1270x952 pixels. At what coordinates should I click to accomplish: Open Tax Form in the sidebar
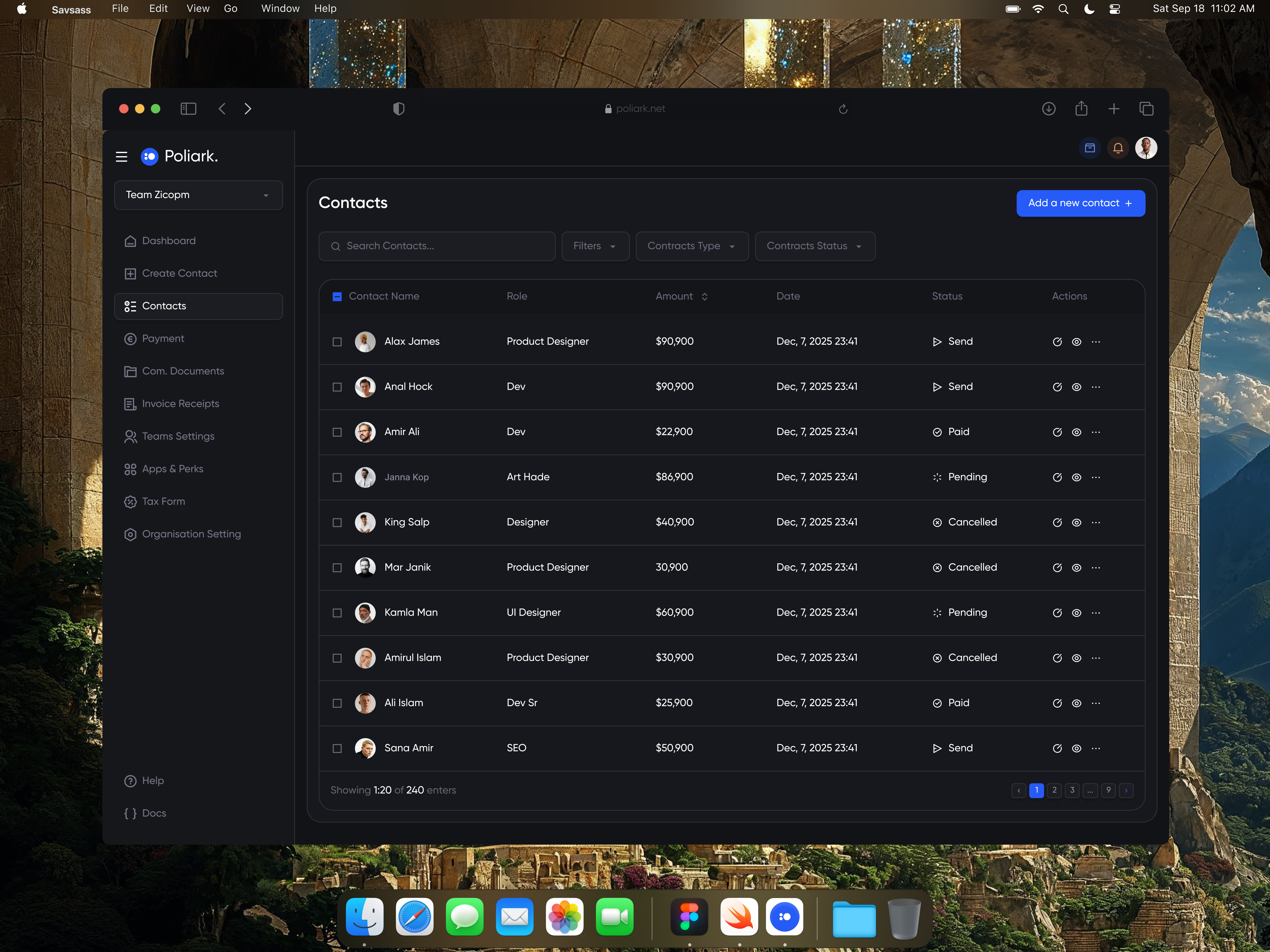point(198,502)
